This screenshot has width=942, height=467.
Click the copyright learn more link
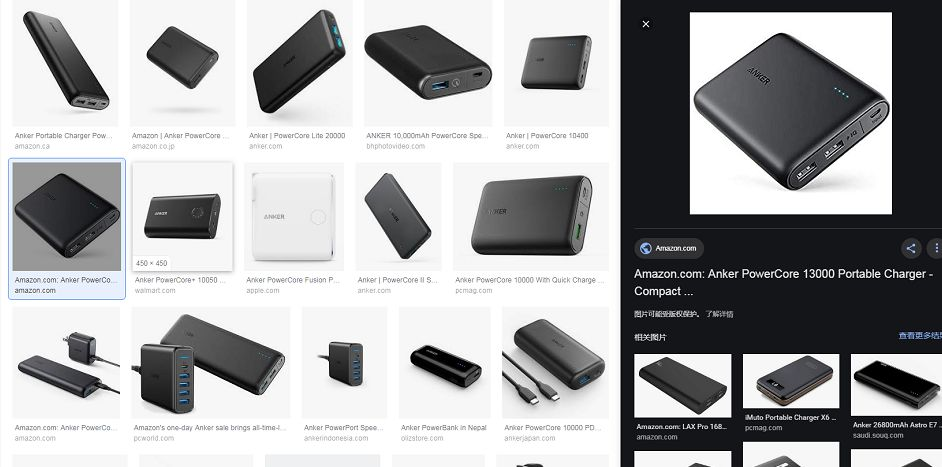719,314
